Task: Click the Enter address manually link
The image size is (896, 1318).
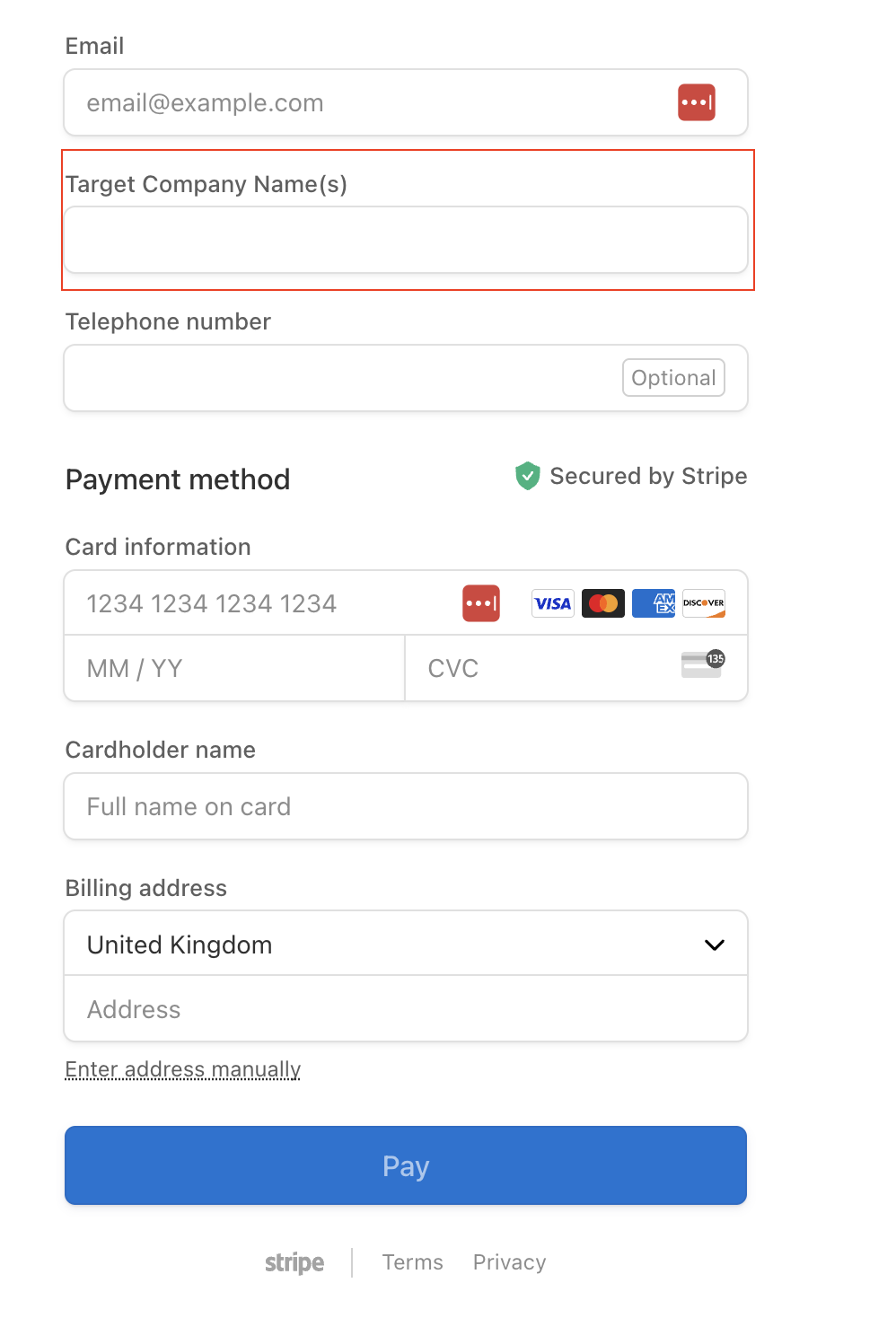Action: 183,1069
